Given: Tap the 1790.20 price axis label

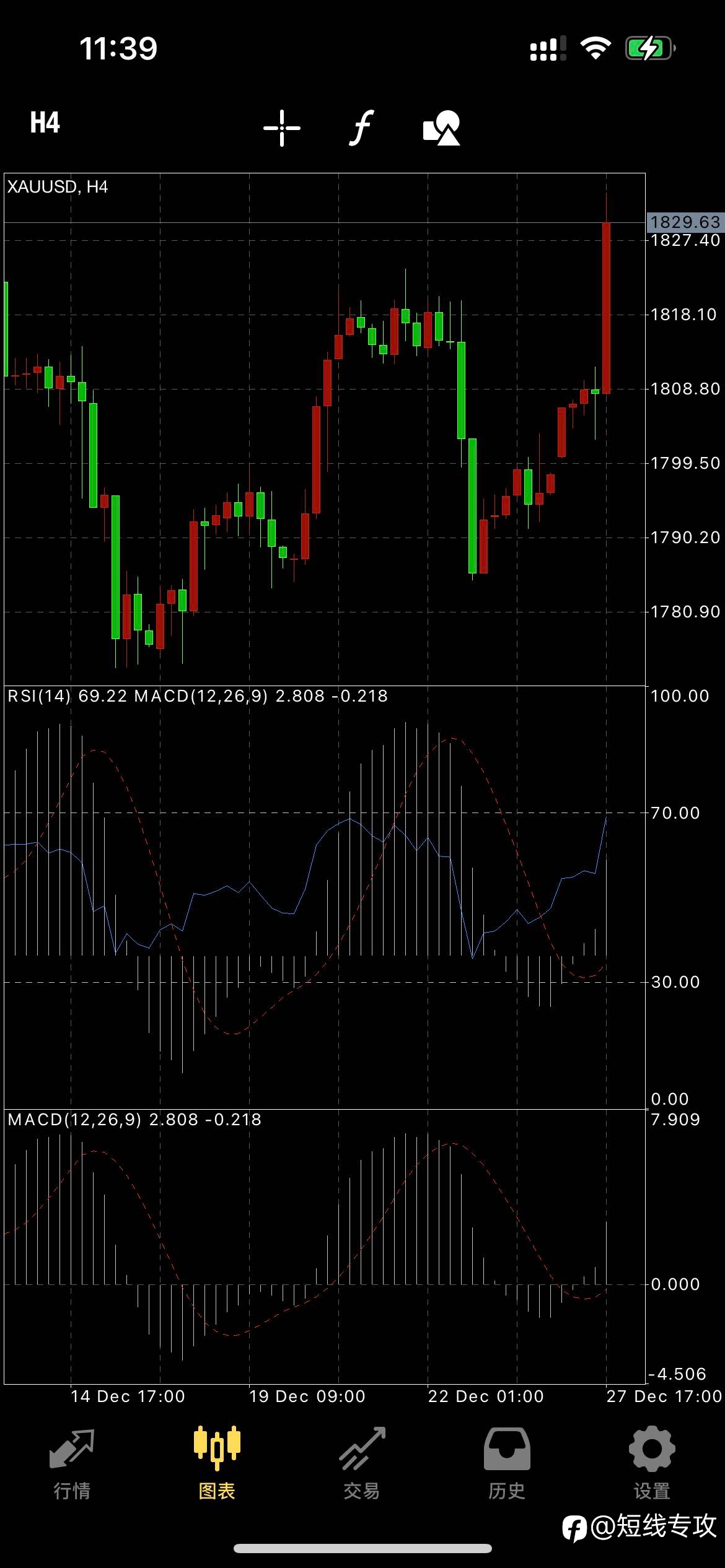Looking at the screenshot, I should [685, 538].
